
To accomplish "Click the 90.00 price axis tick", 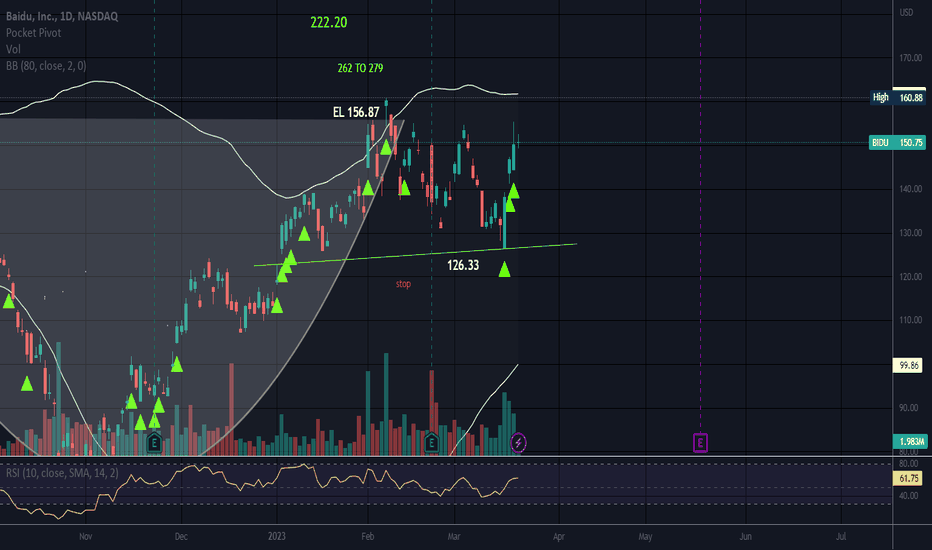I will 909,408.
